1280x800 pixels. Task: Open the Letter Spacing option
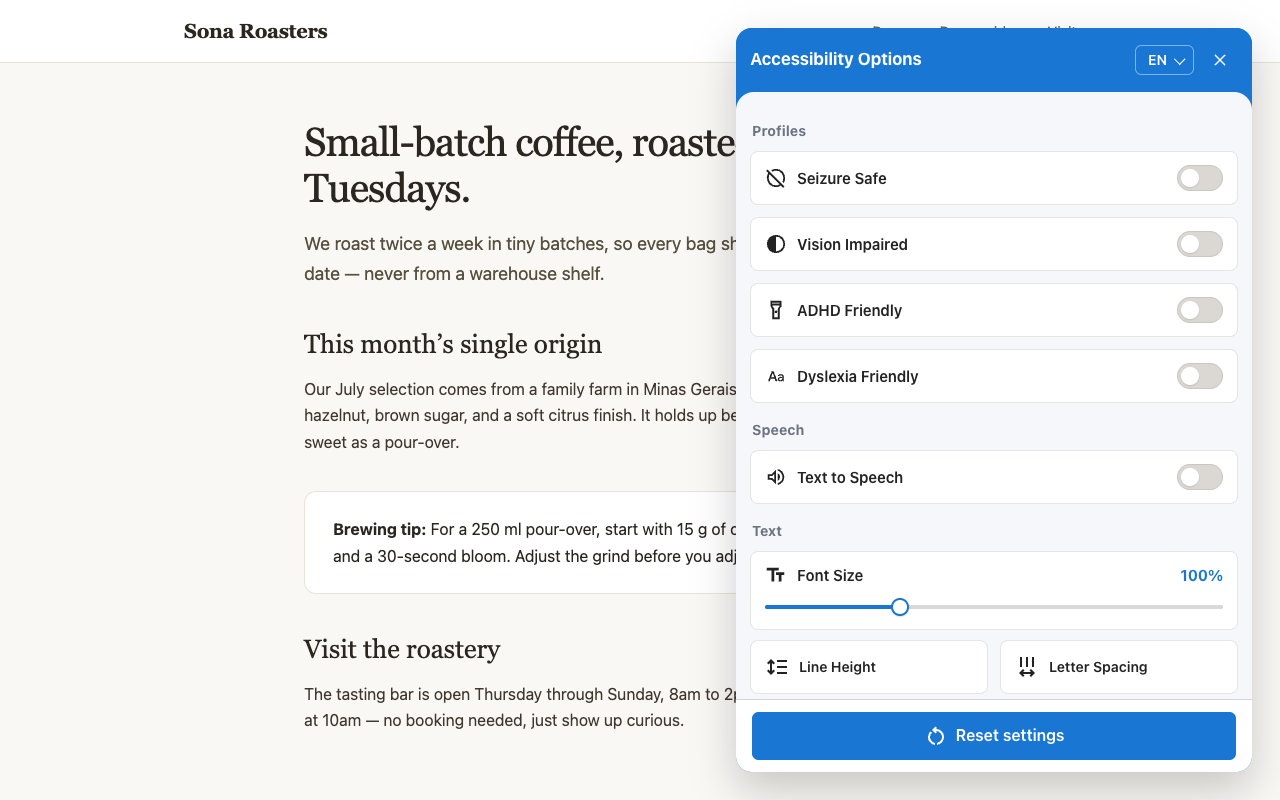click(x=1119, y=667)
